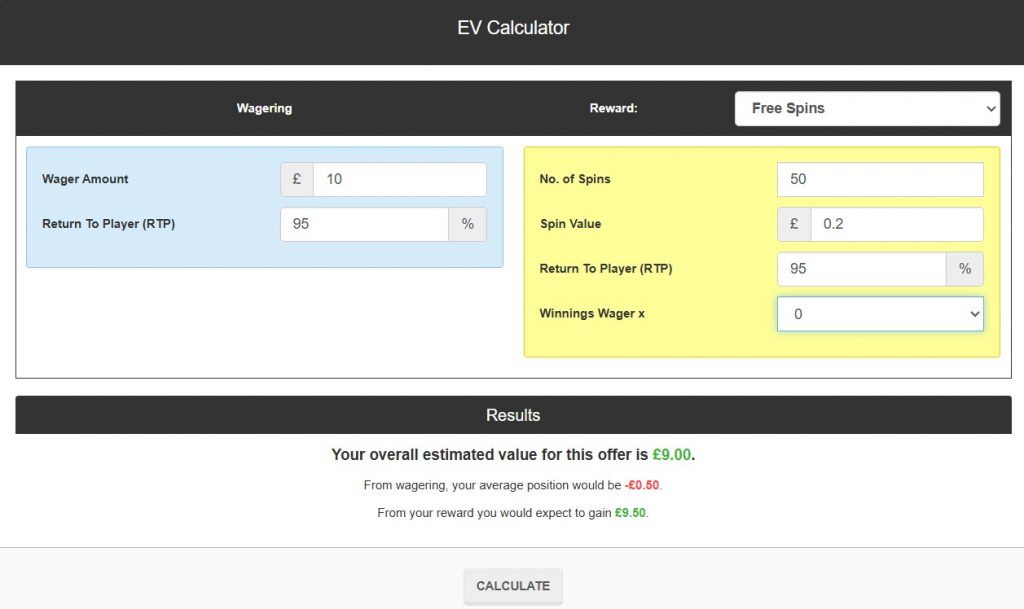Click the EV Calculator title

[513, 27]
